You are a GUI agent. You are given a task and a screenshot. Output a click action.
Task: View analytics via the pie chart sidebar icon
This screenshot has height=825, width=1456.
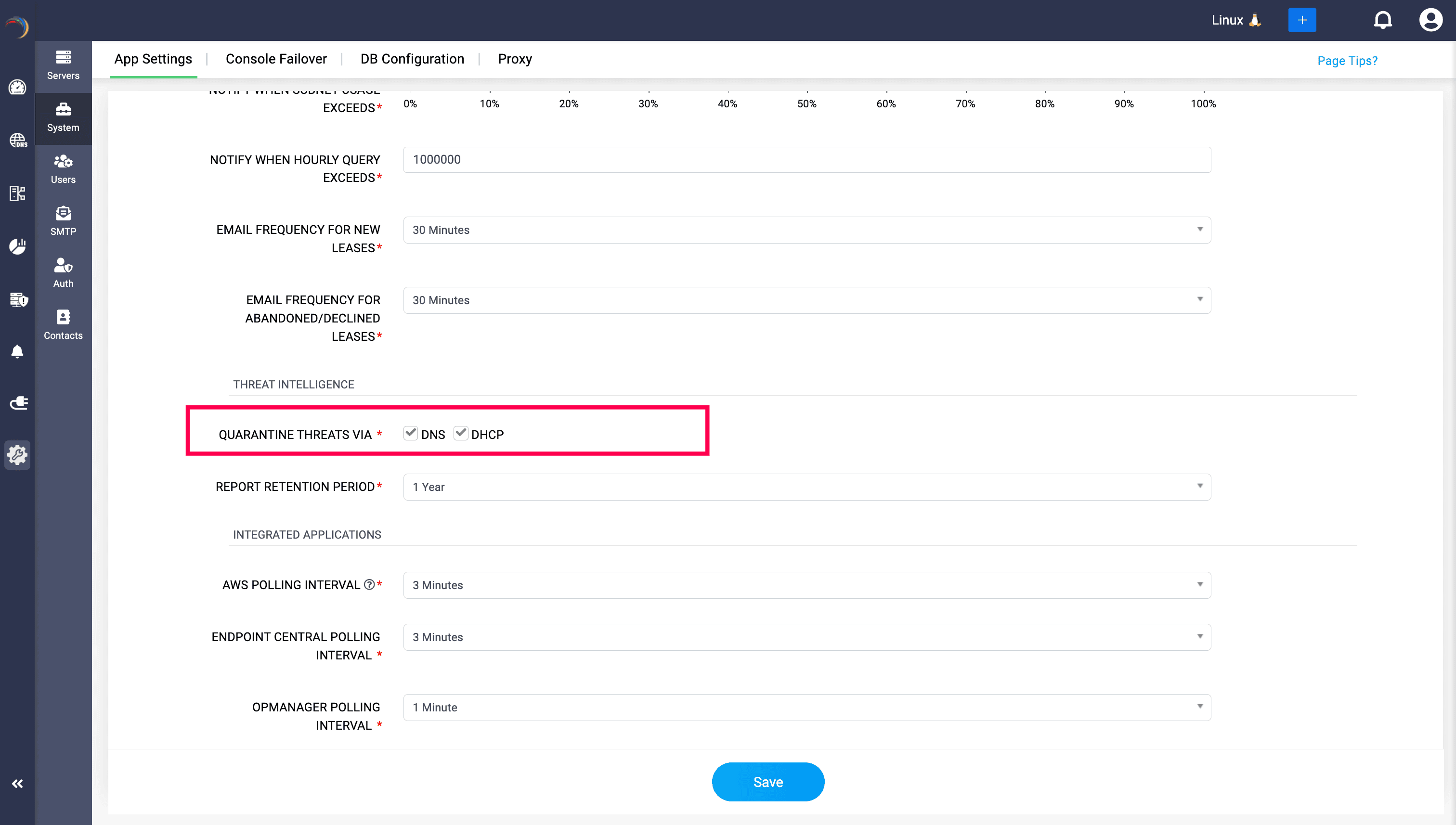click(17, 246)
